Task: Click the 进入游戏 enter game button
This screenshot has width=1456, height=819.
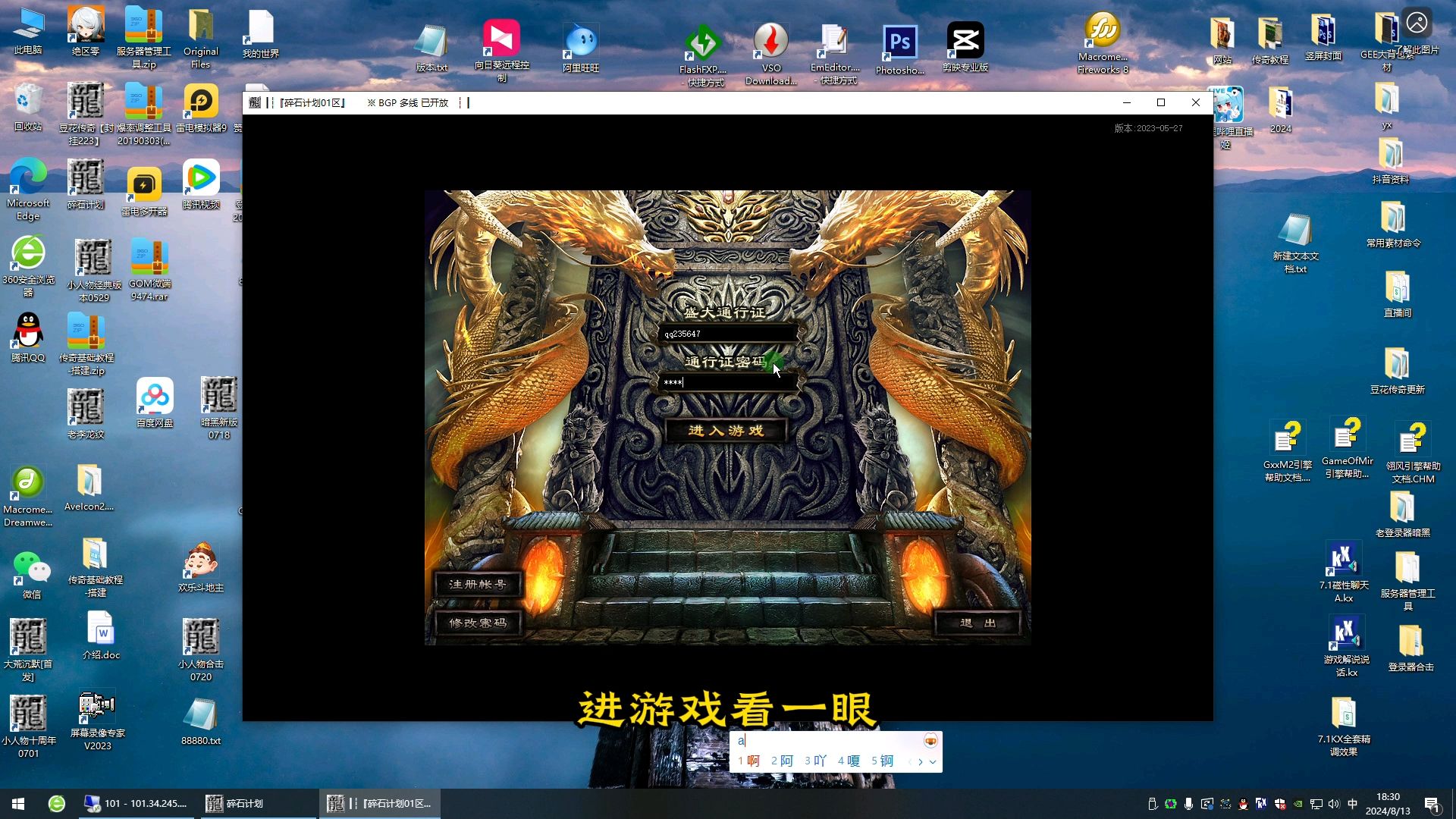Action: pos(726,431)
